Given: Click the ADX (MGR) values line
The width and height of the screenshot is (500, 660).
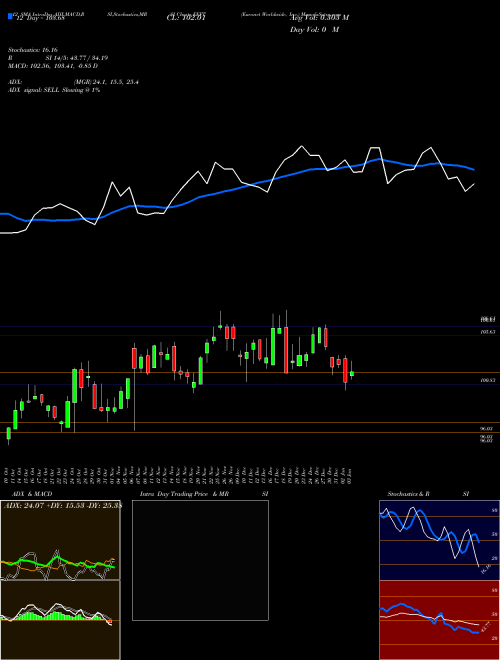Looking at the screenshot, I should coord(73,82).
